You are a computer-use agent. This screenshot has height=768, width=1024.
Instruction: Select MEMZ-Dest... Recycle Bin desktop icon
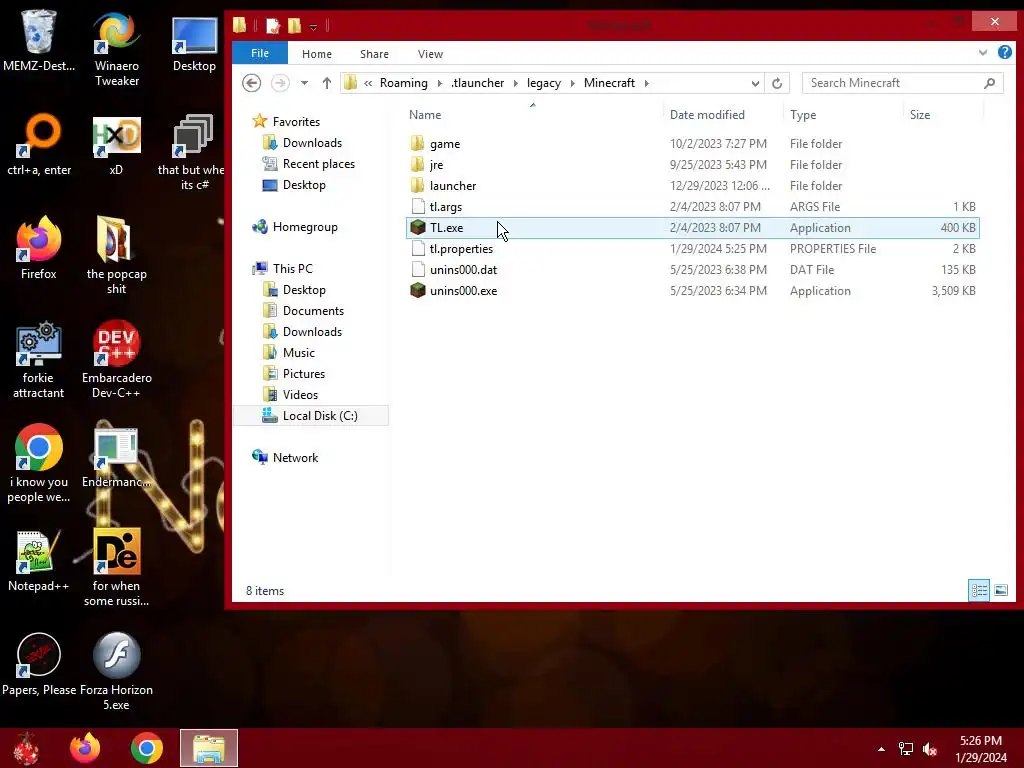39,40
